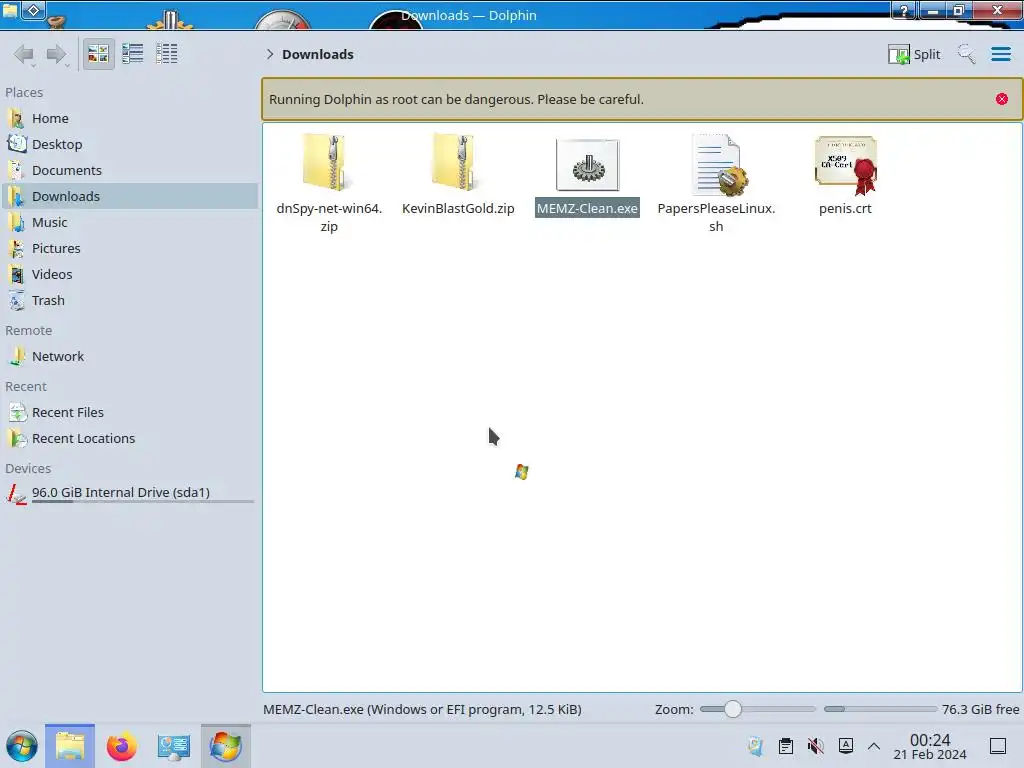Unmute the audio volume tray icon

coord(815,746)
